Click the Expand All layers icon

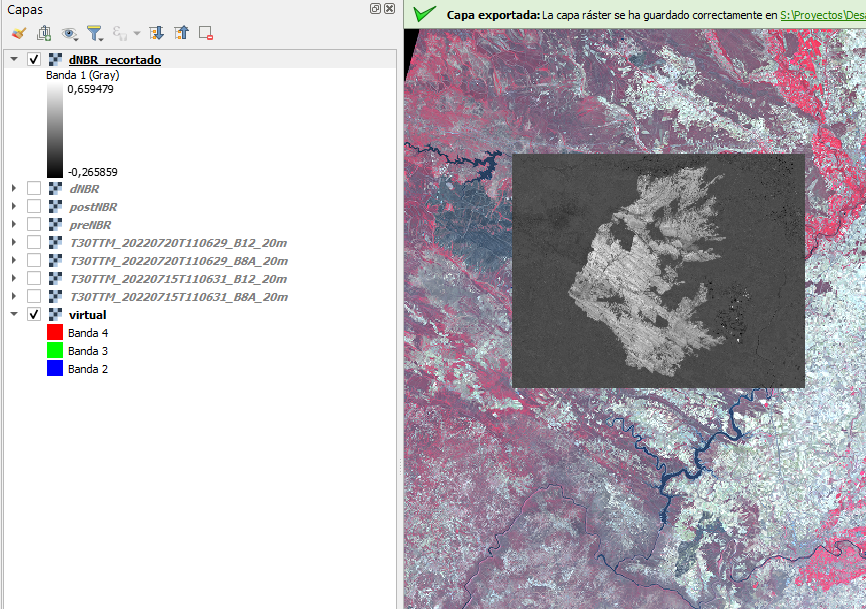point(156,33)
